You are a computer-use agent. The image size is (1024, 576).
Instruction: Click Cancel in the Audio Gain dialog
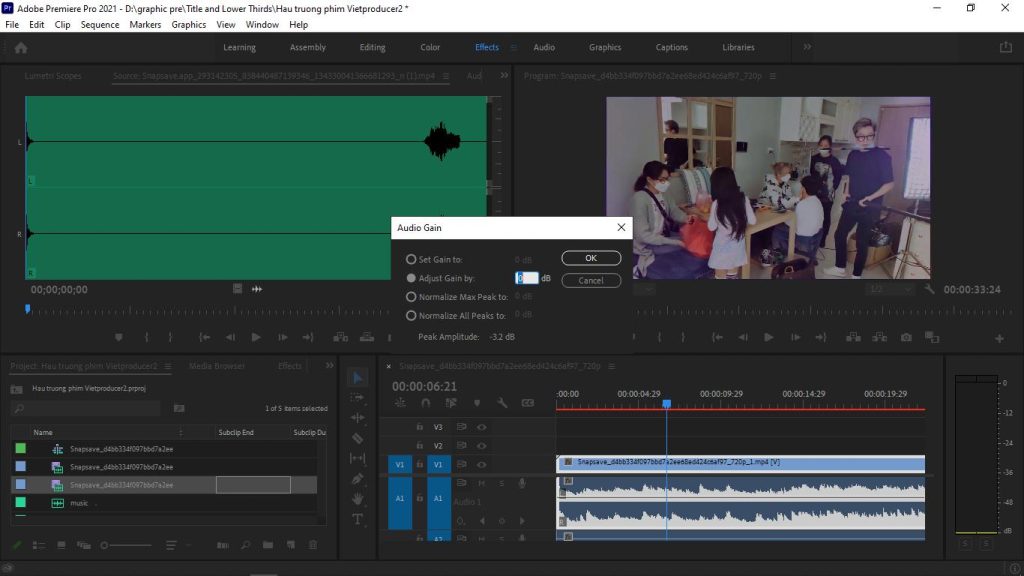(x=591, y=280)
